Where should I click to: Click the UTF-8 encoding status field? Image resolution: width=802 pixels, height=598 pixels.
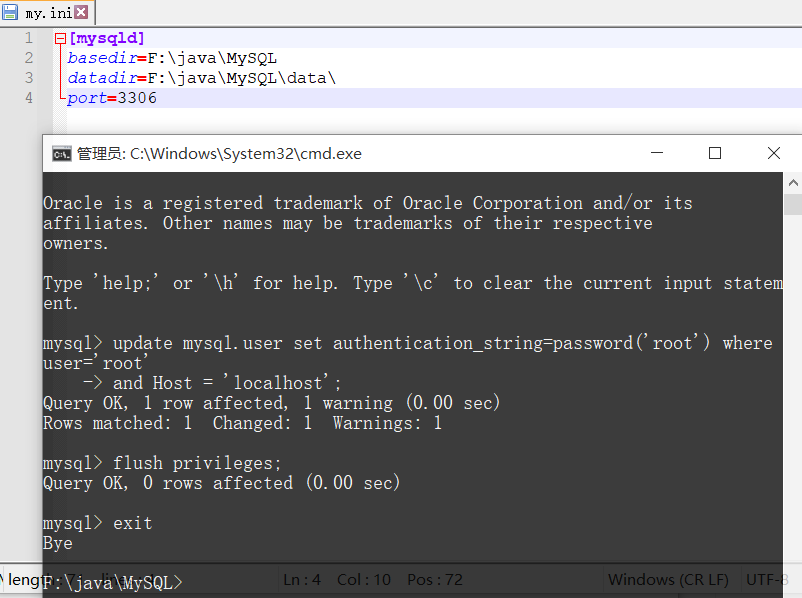[768, 580]
